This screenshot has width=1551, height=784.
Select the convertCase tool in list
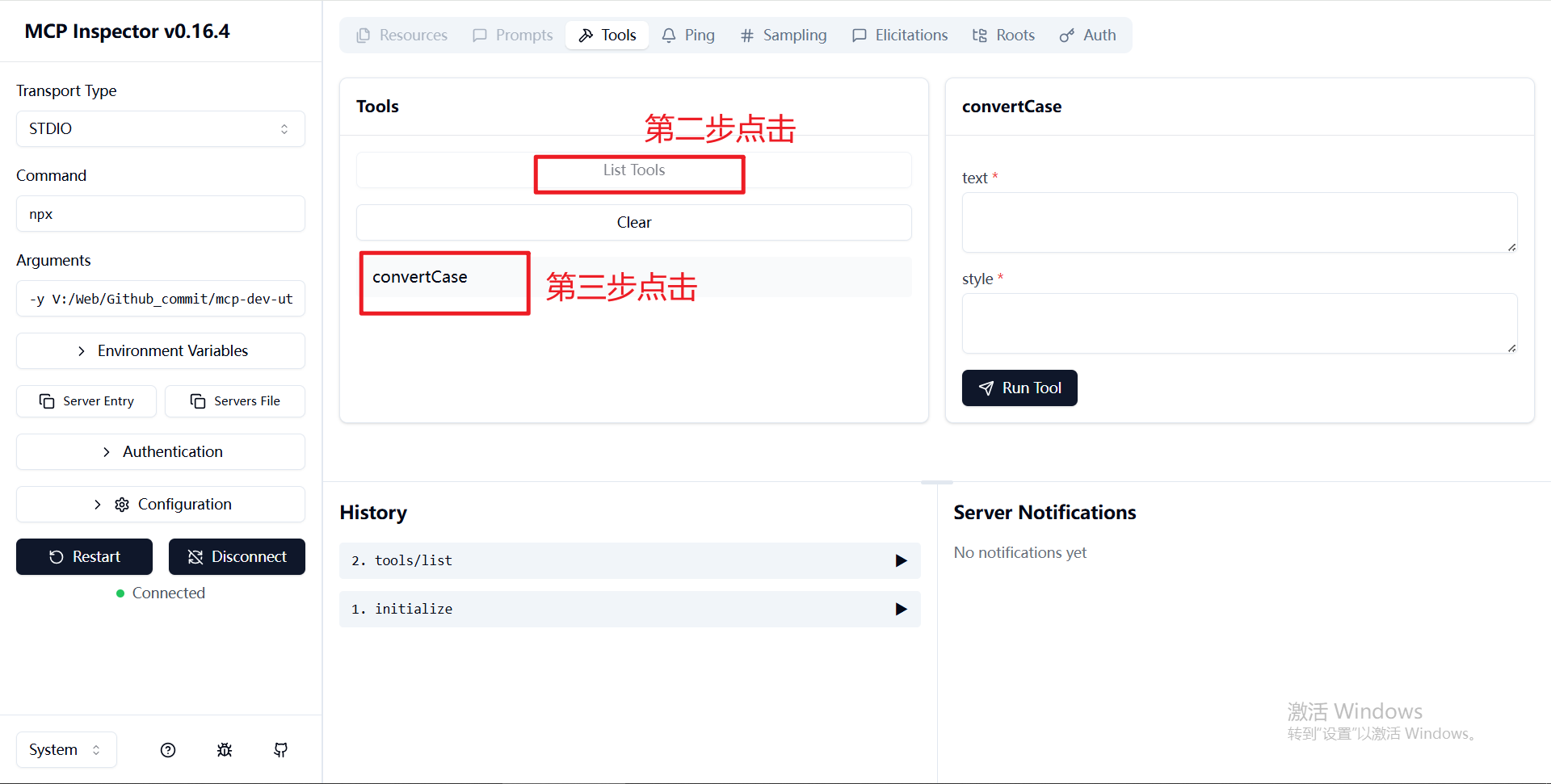(634, 277)
